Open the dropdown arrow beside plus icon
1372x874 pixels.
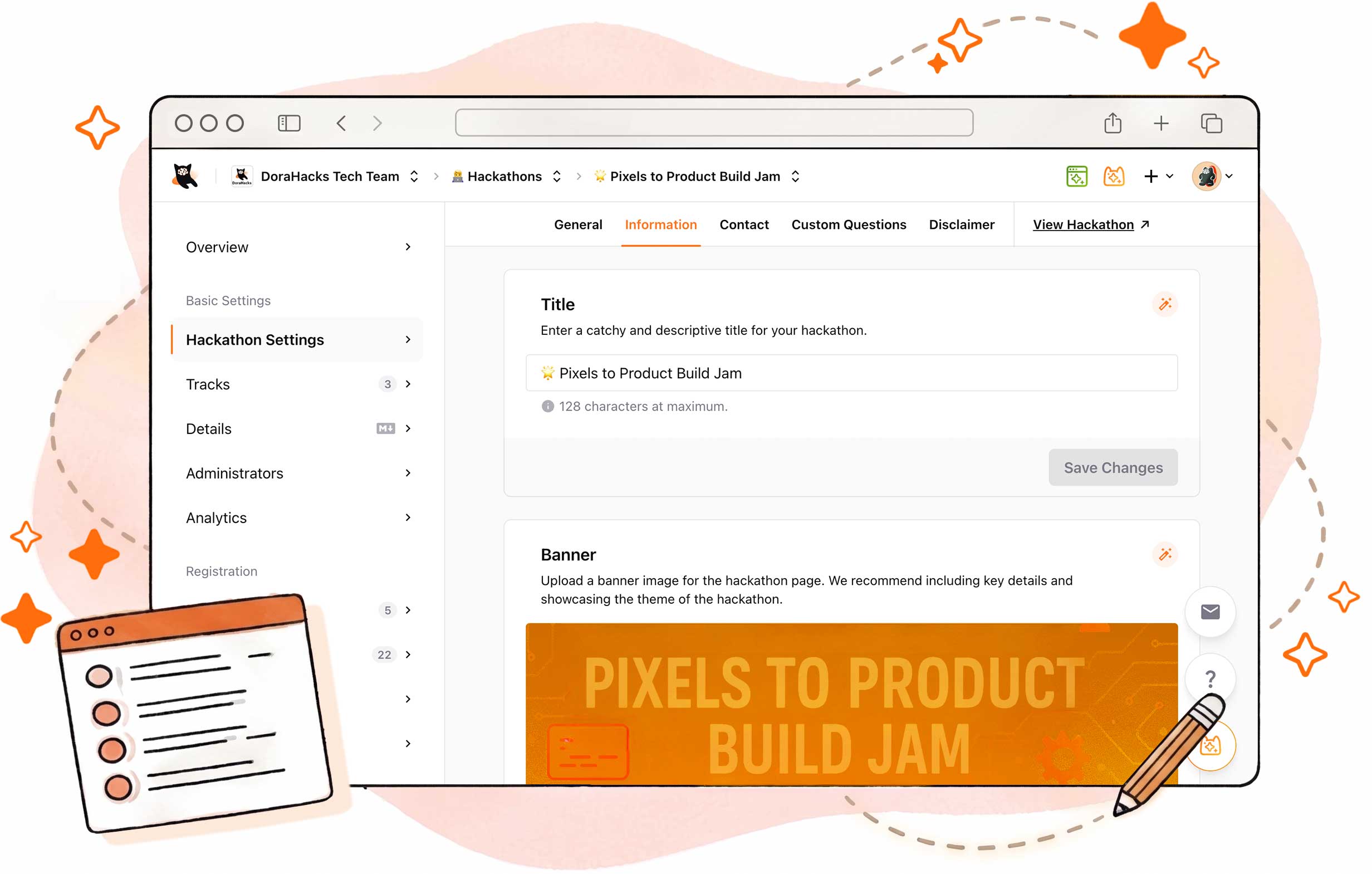click(x=1170, y=177)
